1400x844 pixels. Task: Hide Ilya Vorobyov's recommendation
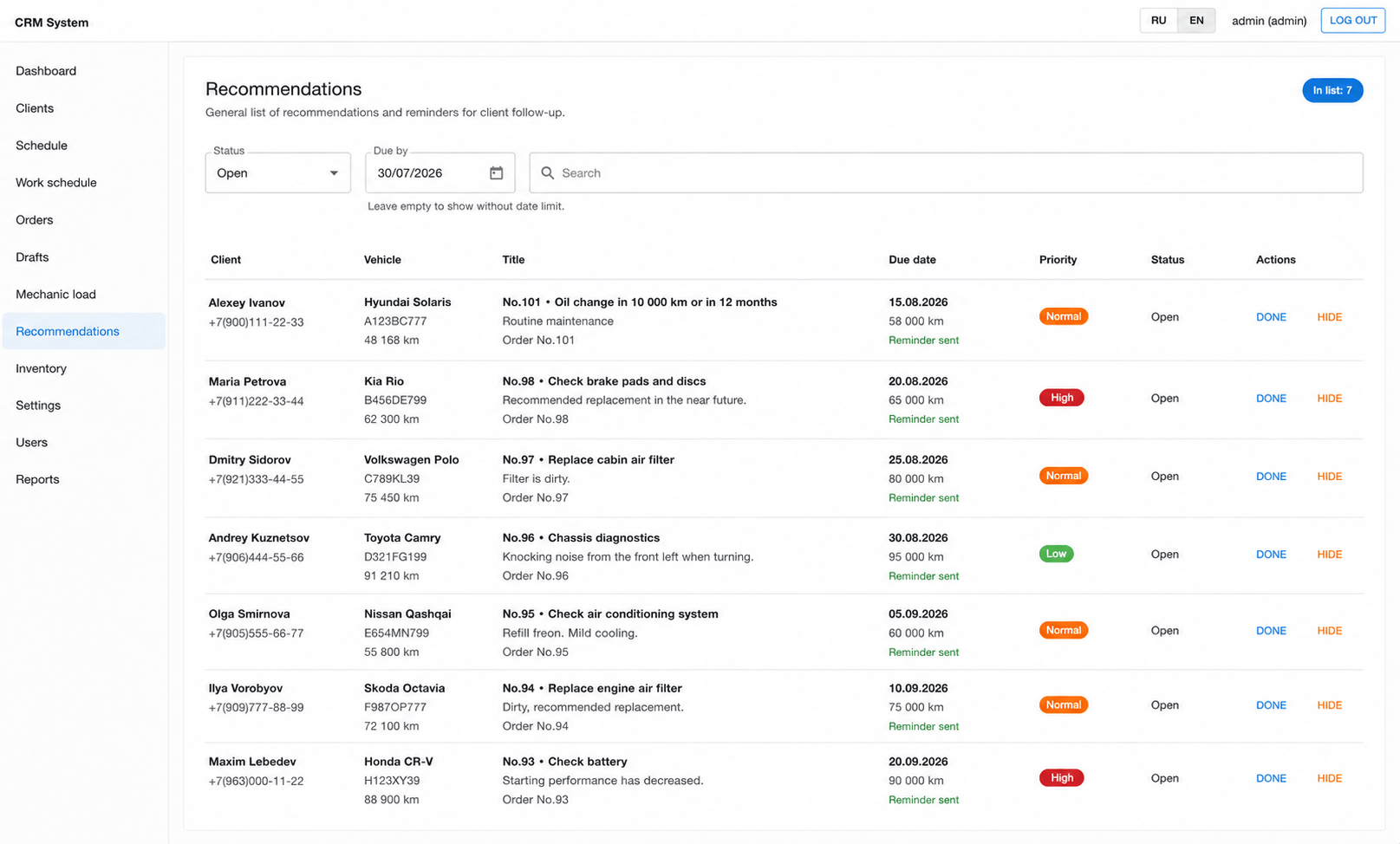click(x=1329, y=705)
